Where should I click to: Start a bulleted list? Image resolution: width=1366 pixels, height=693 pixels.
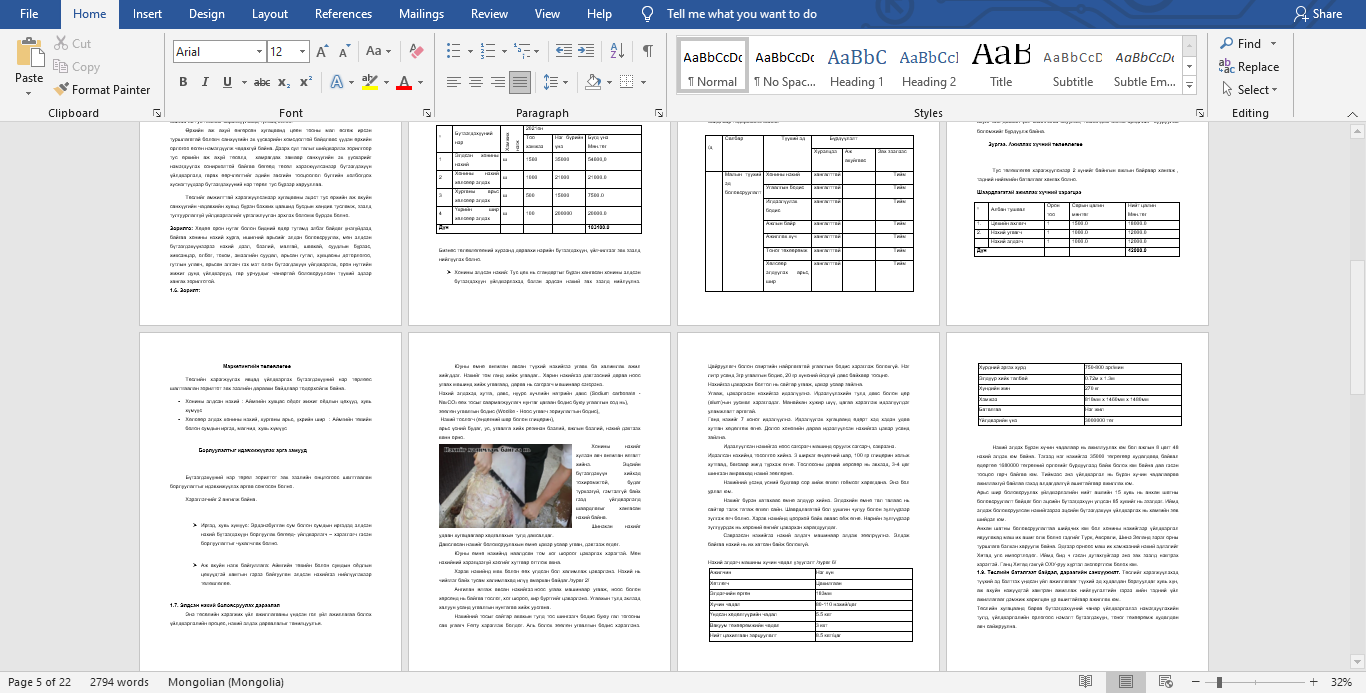[453, 51]
